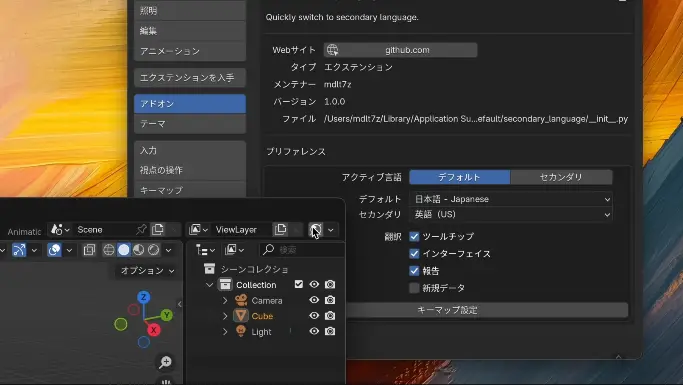Set active language to デフォルト

pyautogui.click(x=460, y=177)
